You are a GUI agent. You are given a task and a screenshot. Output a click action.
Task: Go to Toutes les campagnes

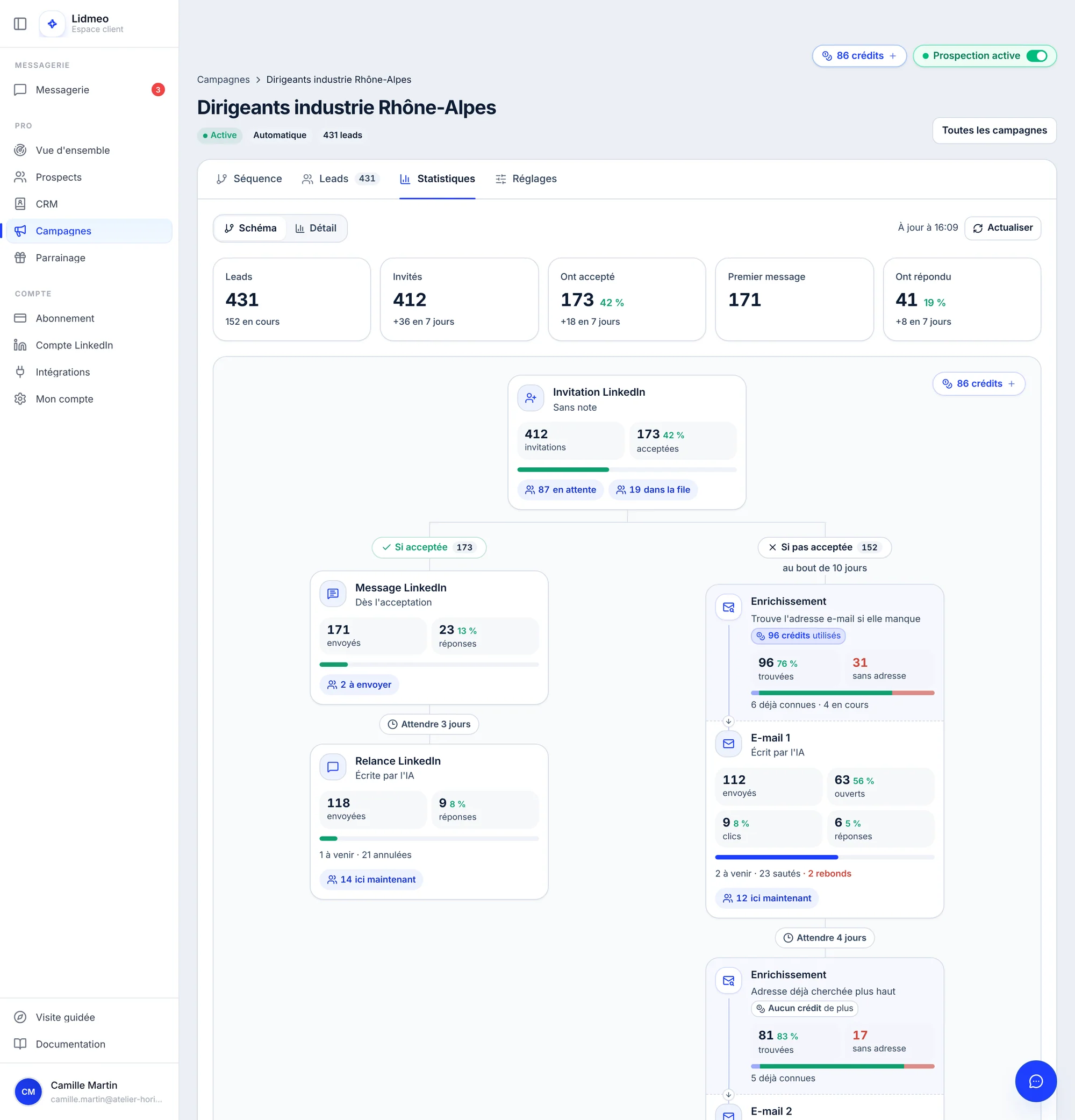coord(994,130)
